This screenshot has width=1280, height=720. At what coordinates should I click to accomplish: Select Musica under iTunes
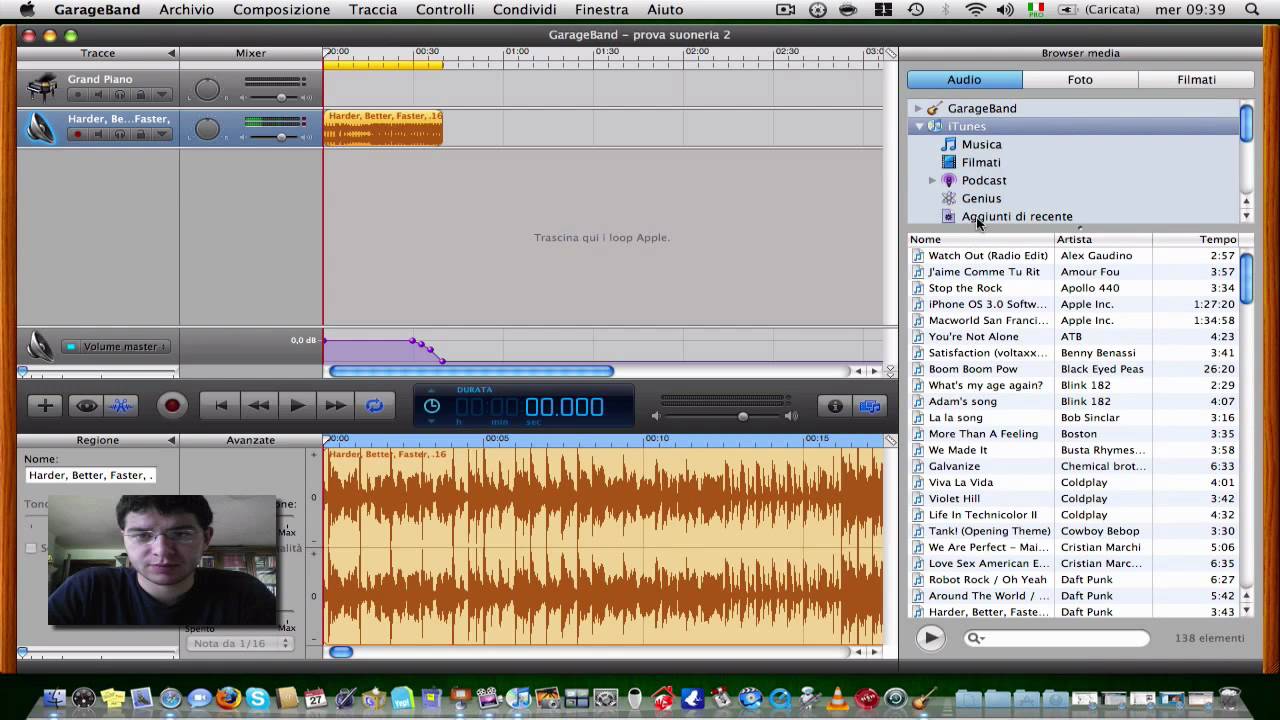point(981,144)
